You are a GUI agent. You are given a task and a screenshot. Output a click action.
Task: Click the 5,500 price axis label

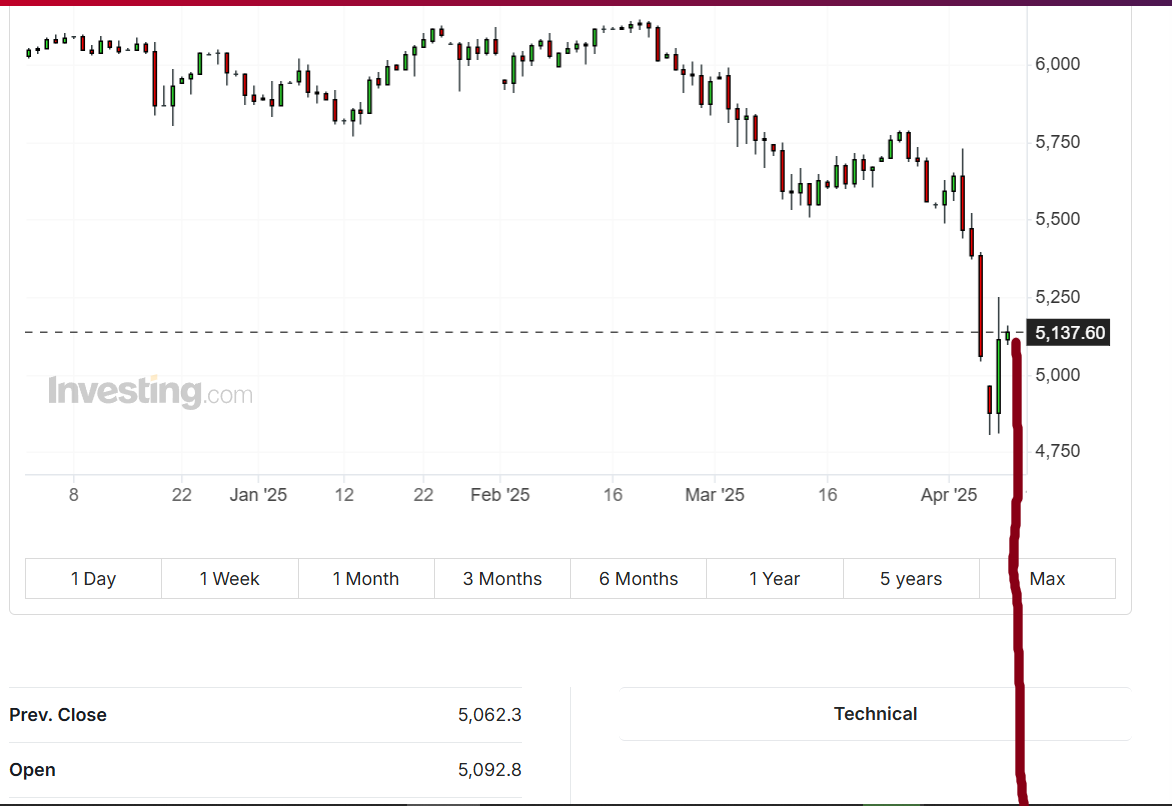click(1057, 219)
